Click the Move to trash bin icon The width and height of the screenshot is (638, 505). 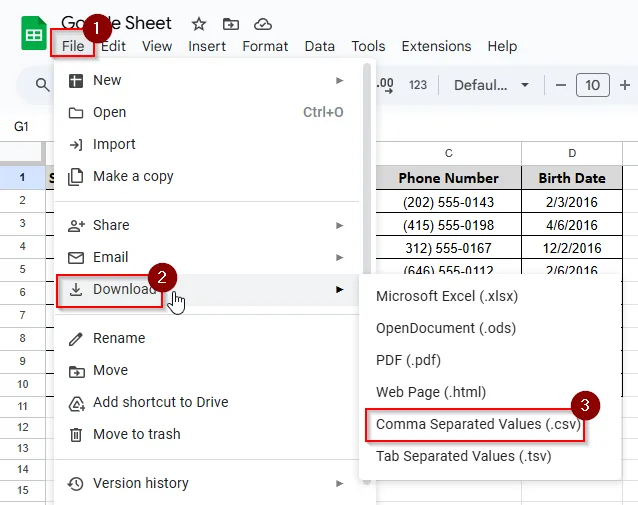(x=76, y=435)
